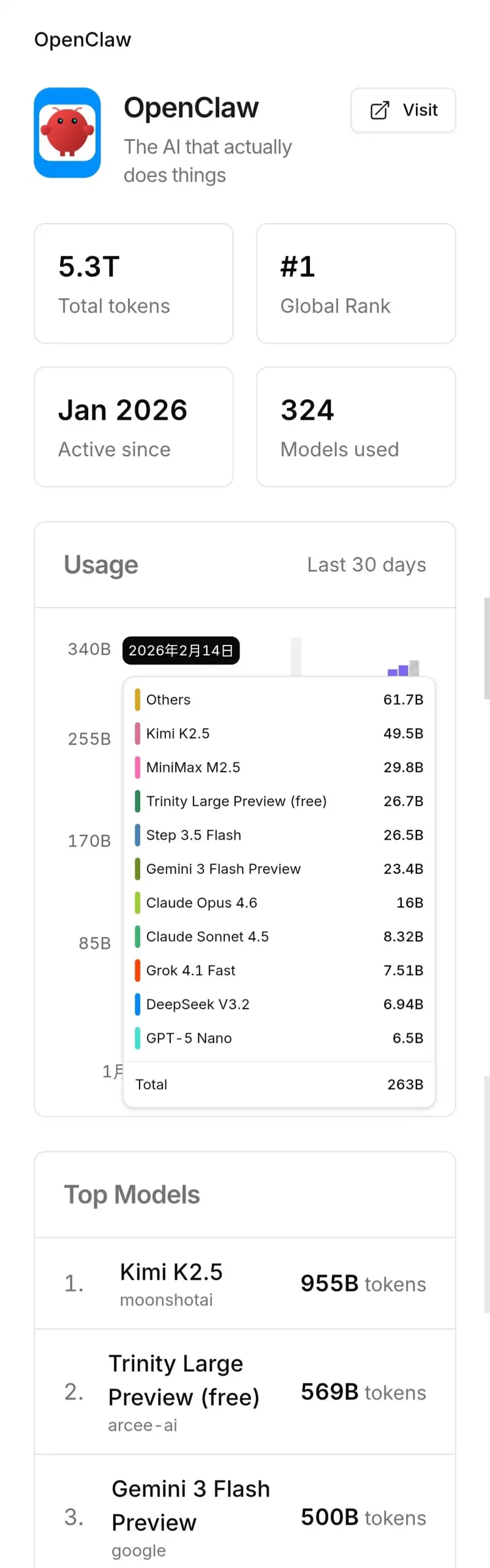Click the purple usage chart bars

point(399,670)
